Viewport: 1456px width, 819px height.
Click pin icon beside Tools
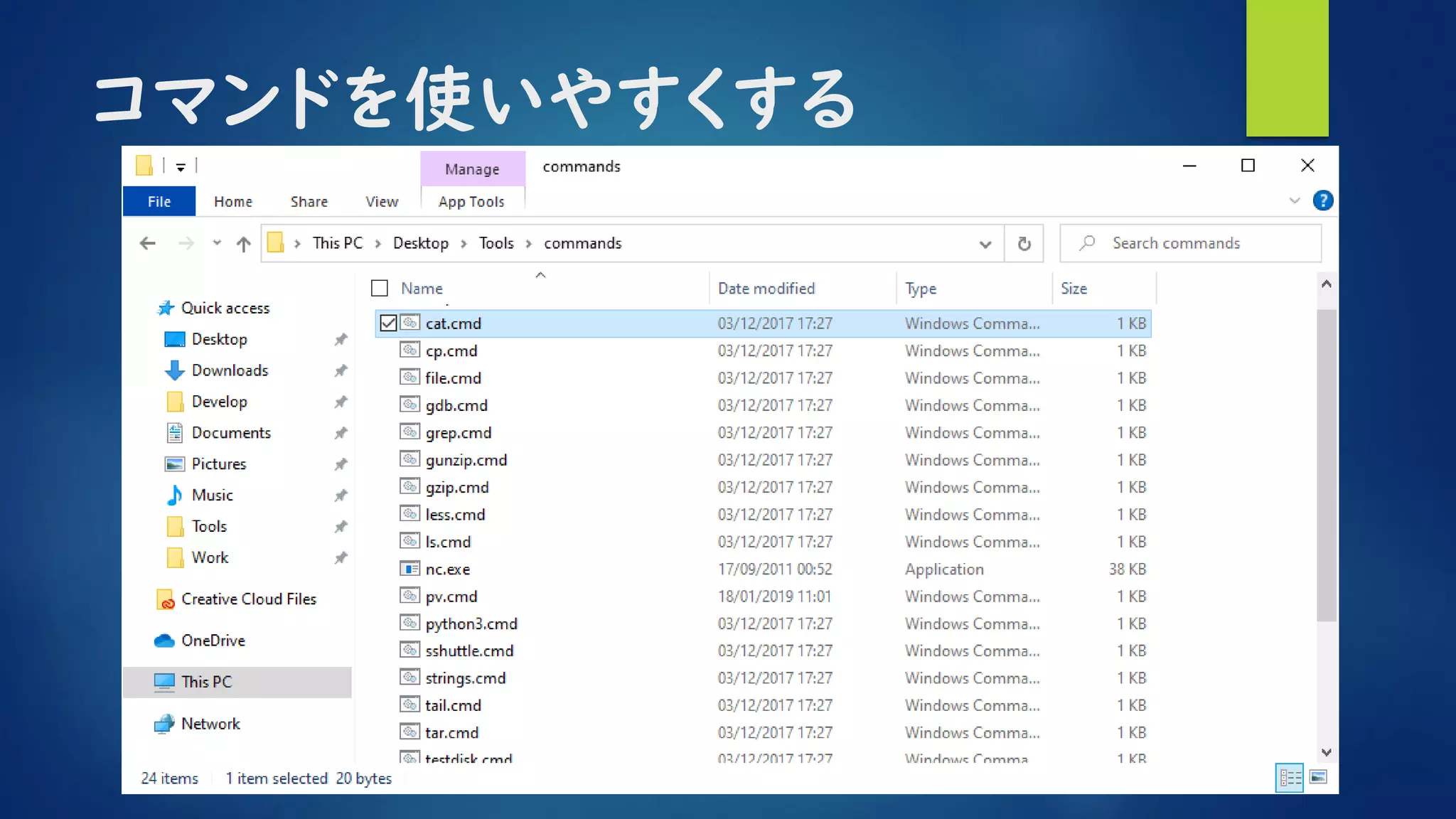pyautogui.click(x=341, y=526)
